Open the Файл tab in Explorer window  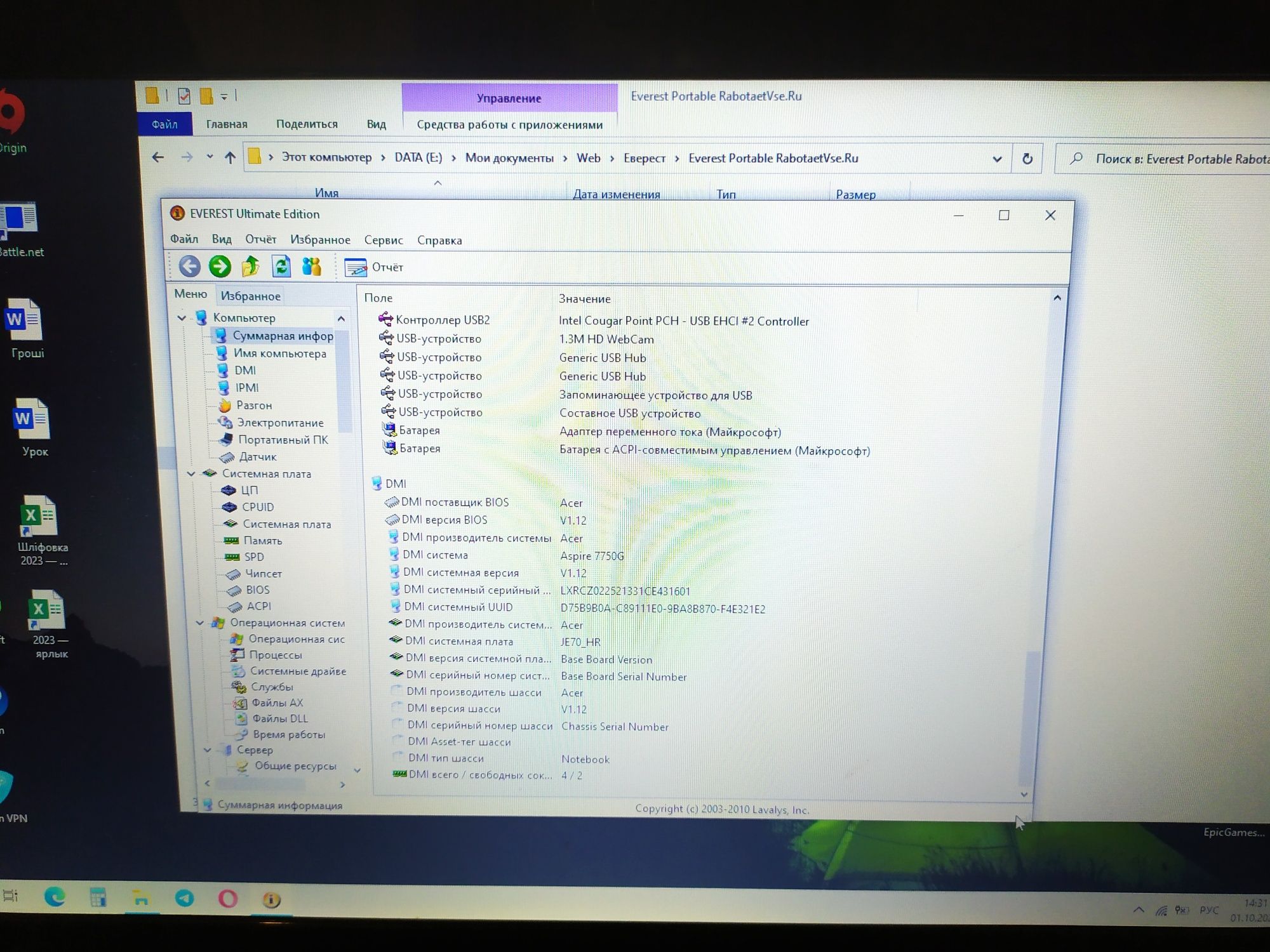click(x=164, y=124)
